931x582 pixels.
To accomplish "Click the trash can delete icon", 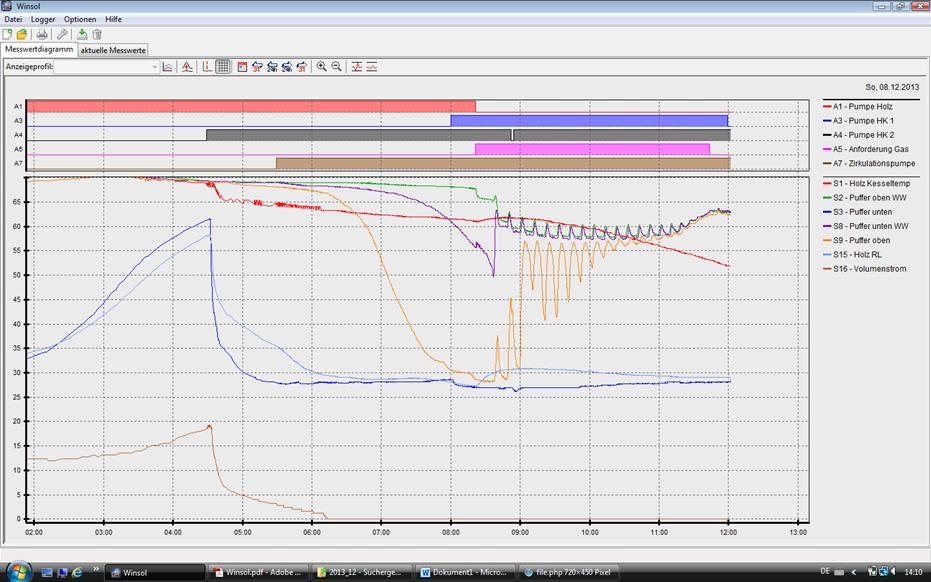I will 97,34.
